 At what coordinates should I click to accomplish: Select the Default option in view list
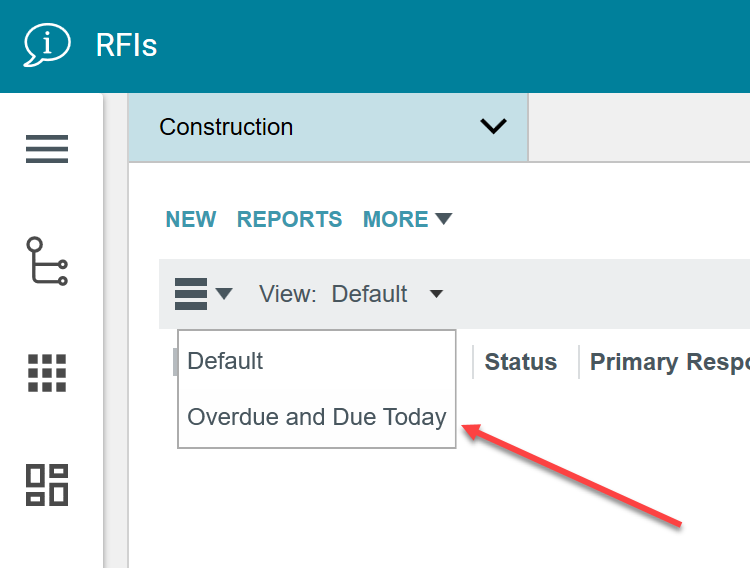pyautogui.click(x=226, y=361)
